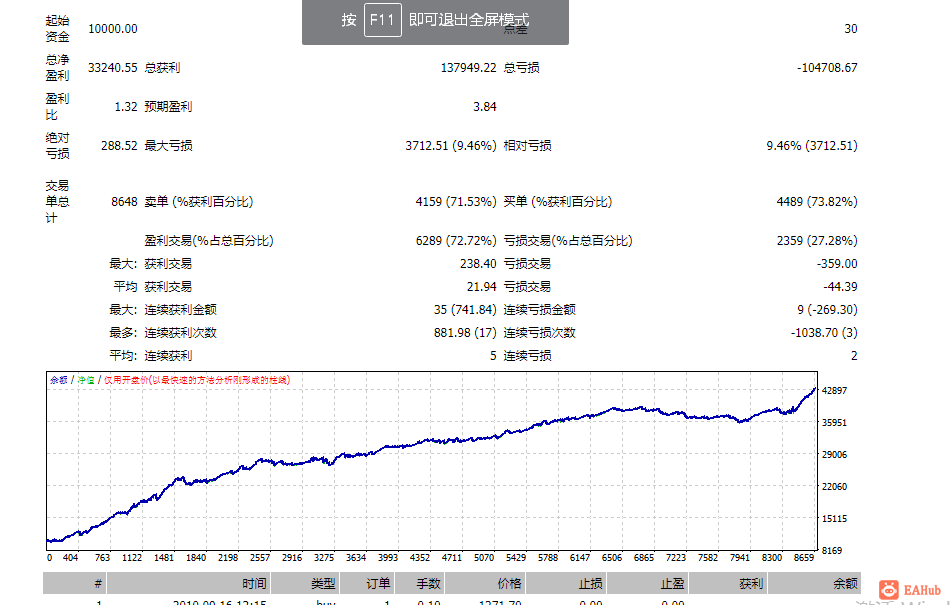Click the 连续获利次数 label
Image resolution: width=950 pixels, height=605 pixels.
tap(181, 332)
